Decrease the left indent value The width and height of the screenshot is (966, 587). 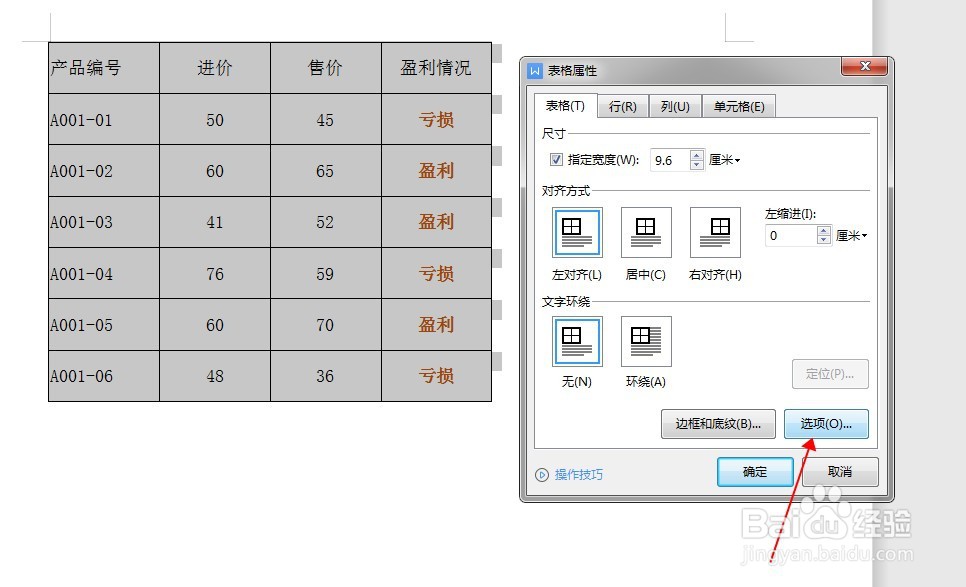[x=824, y=240]
